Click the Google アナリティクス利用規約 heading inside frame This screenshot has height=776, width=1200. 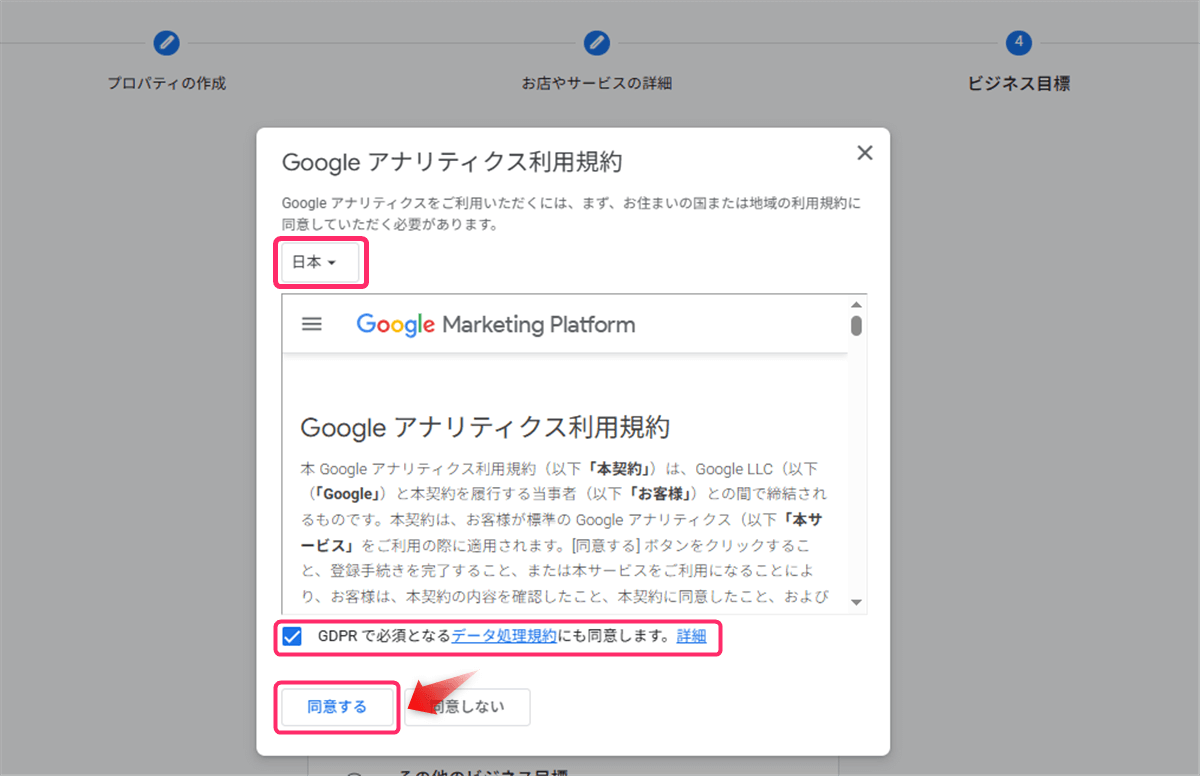[x=485, y=427]
